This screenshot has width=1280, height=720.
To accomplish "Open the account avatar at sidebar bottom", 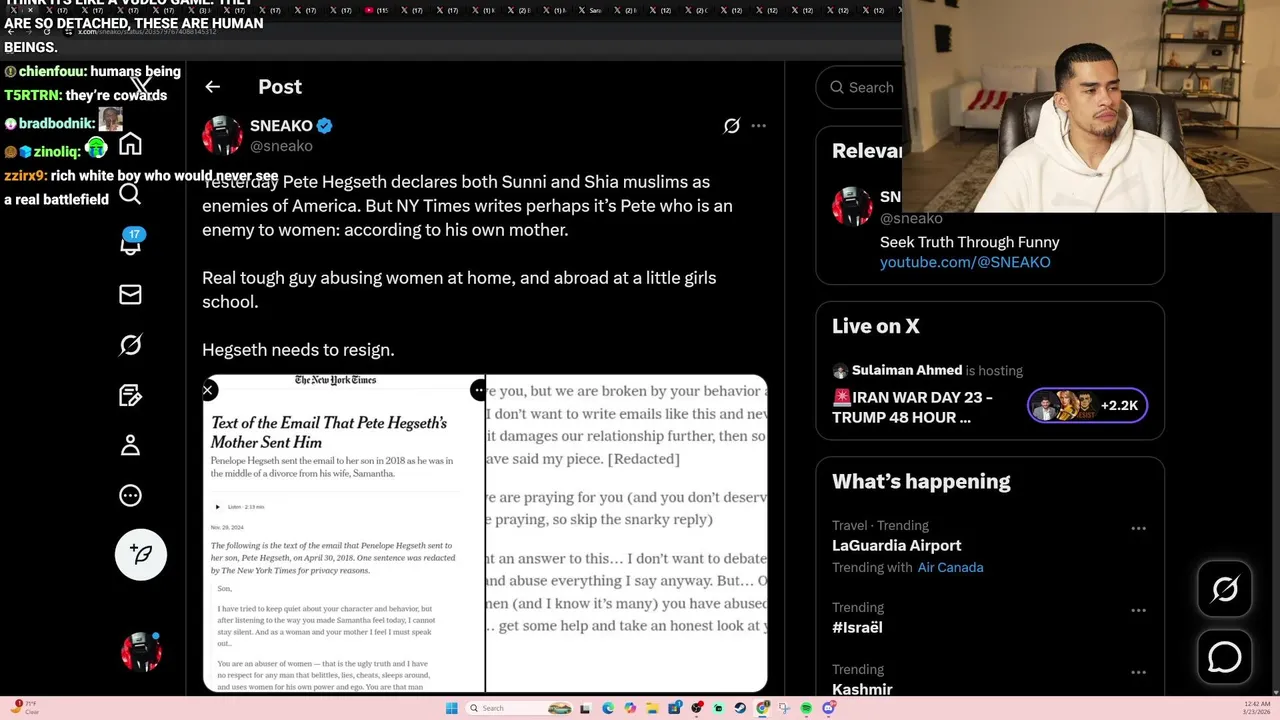I will click(x=141, y=652).
